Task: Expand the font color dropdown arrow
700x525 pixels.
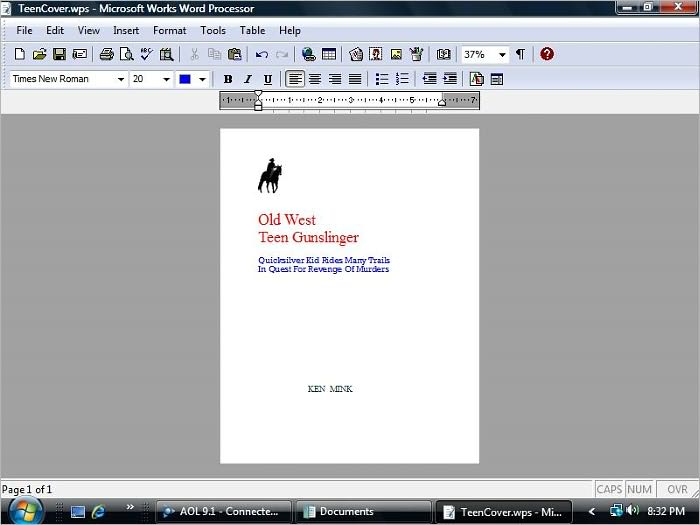Action: click(x=202, y=79)
